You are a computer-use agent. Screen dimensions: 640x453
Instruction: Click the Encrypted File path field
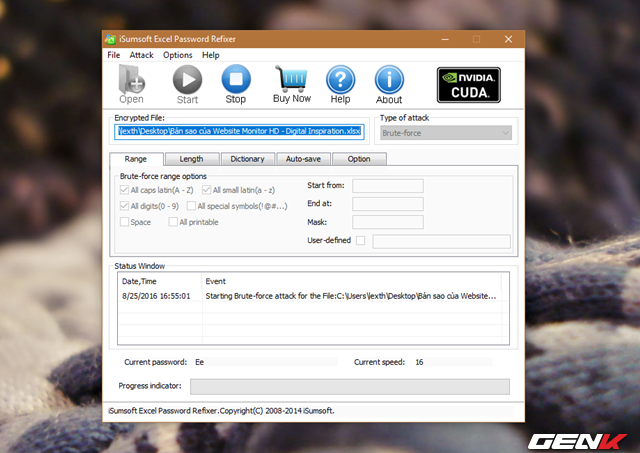[239, 131]
